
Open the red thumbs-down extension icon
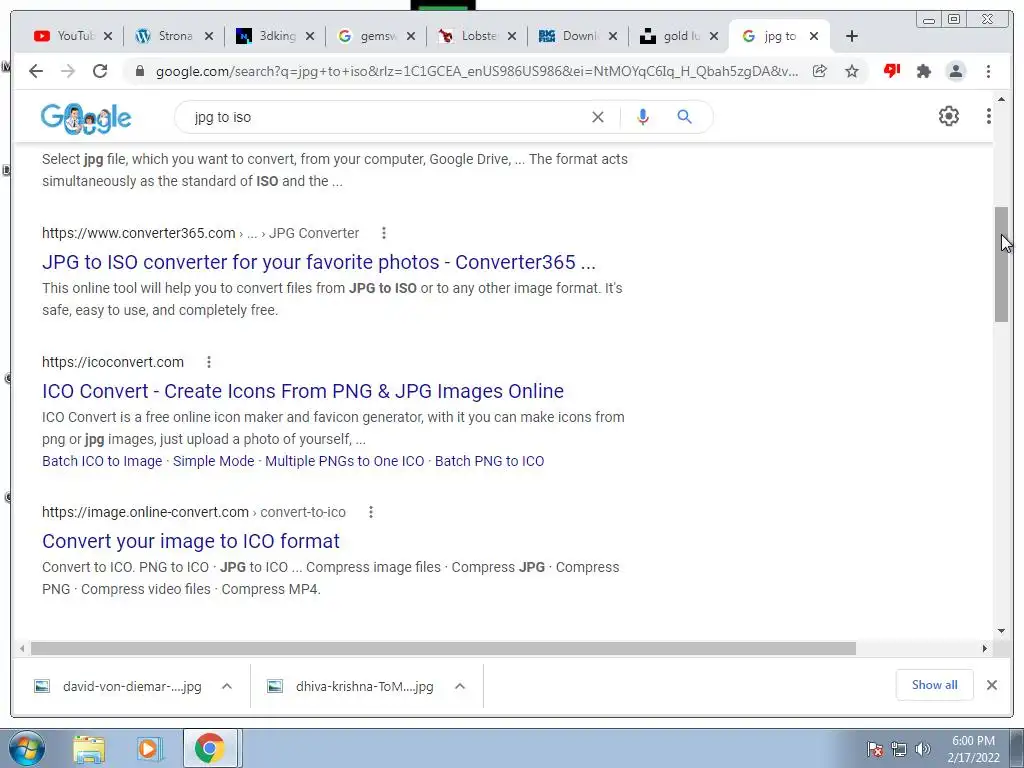click(891, 71)
